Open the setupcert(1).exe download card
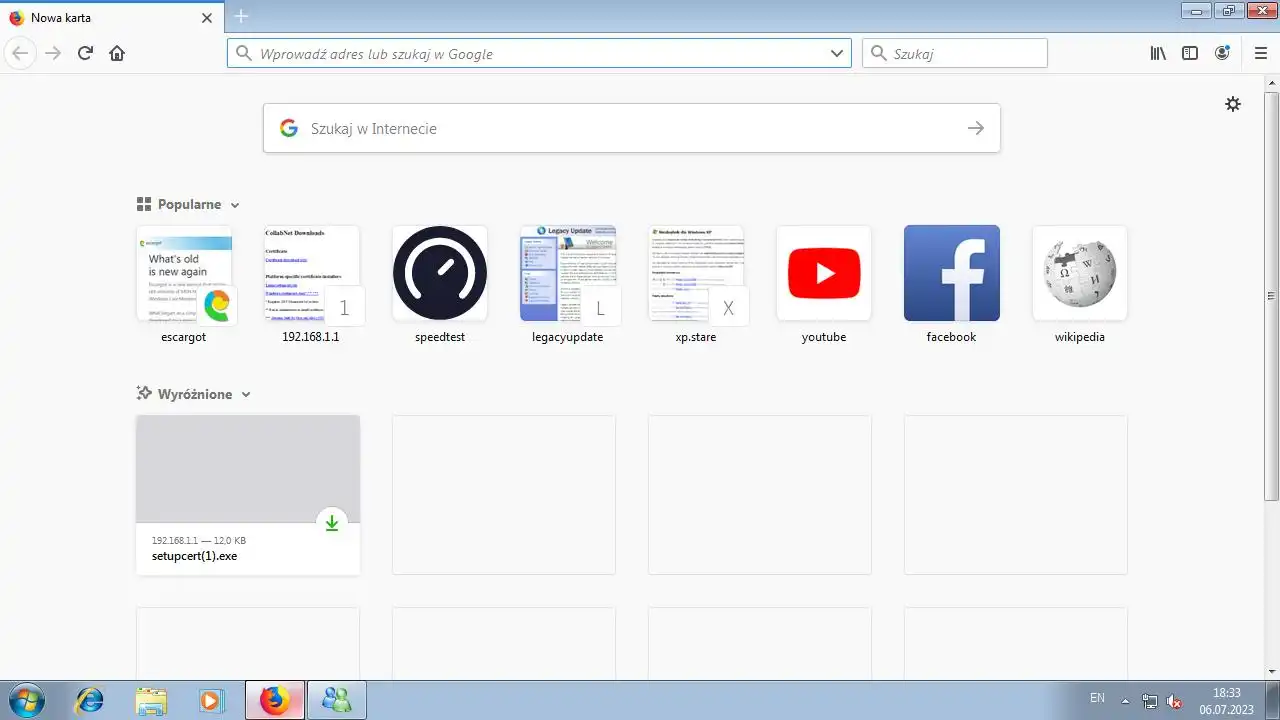 tap(248, 495)
